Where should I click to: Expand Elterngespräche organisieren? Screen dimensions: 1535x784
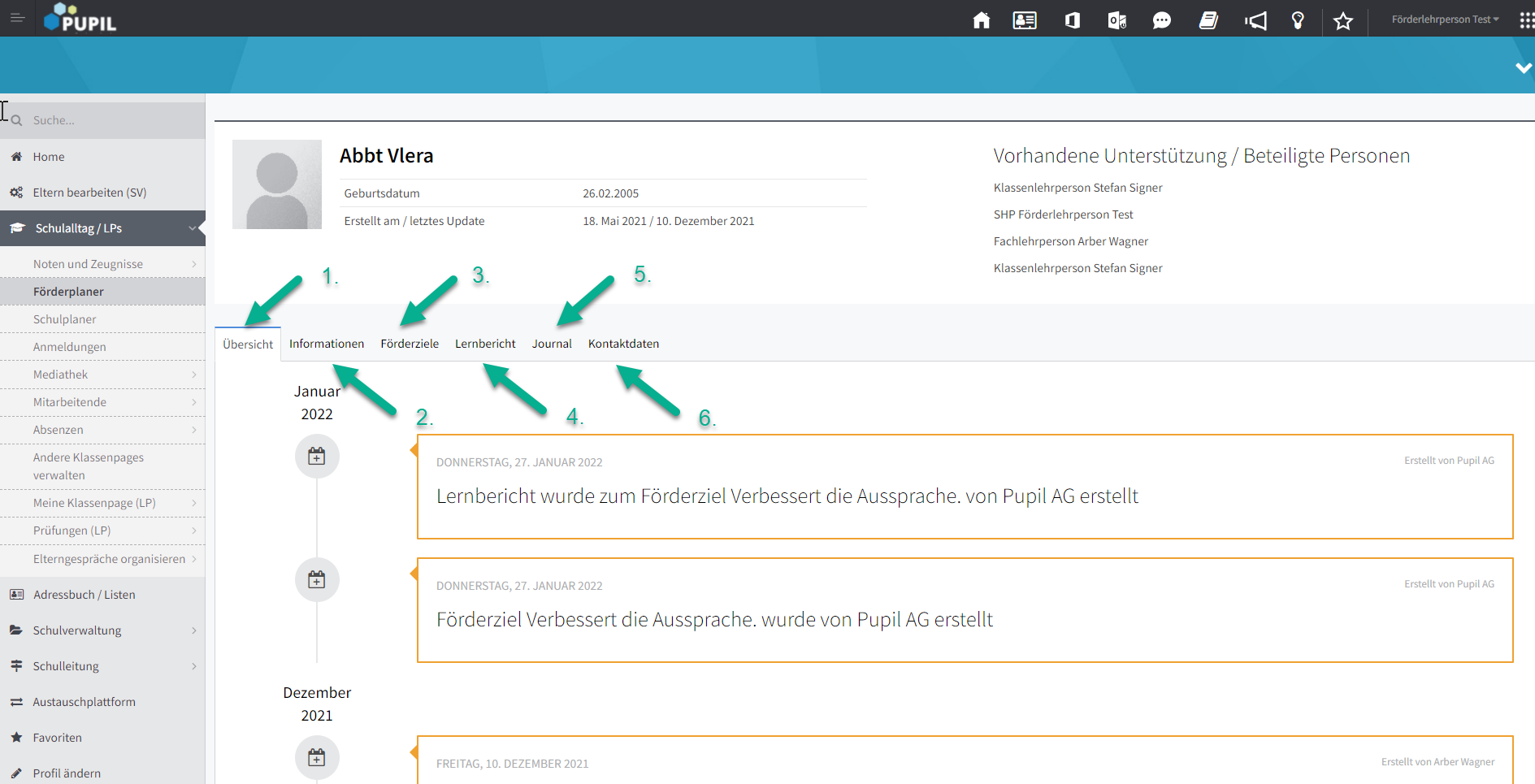(x=102, y=559)
